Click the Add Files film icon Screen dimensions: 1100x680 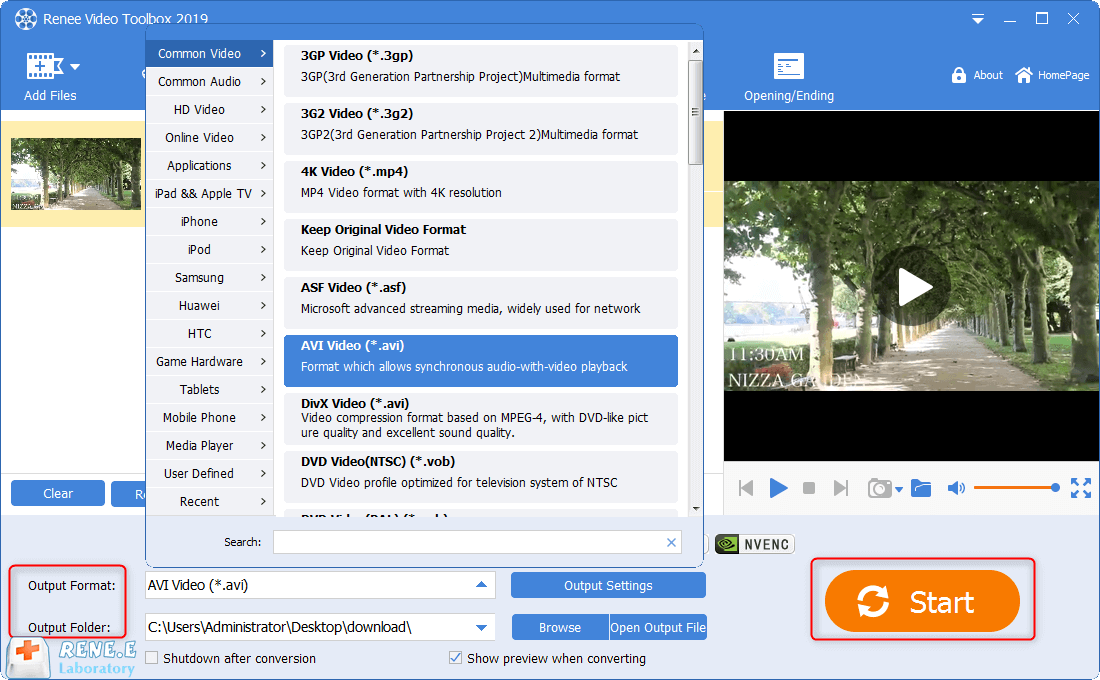[x=44, y=66]
